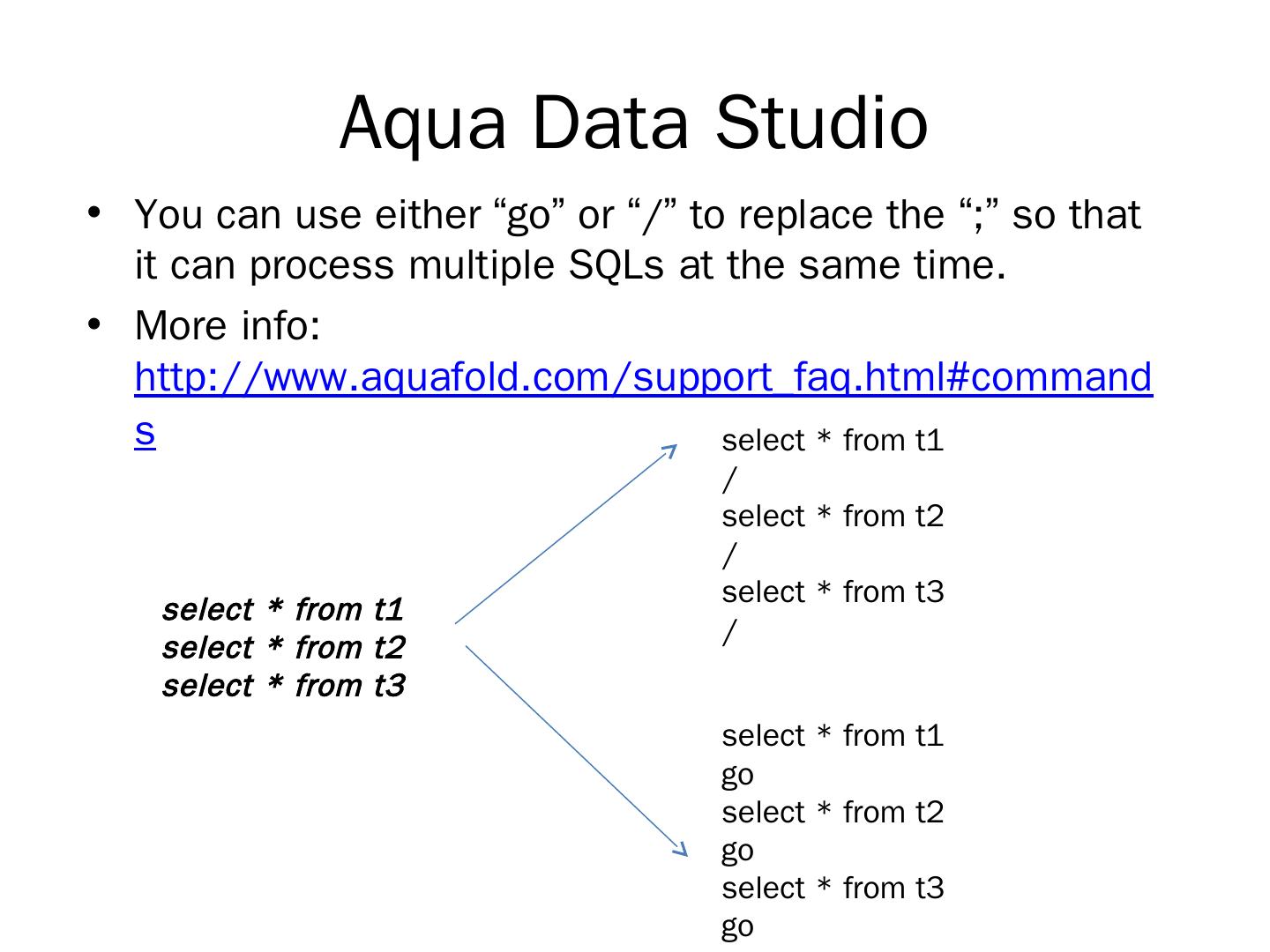Viewport: 1270px width, 952px height.
Task: Click the bold italic 'select * from t3' line
Action: (x=283, y=685)
